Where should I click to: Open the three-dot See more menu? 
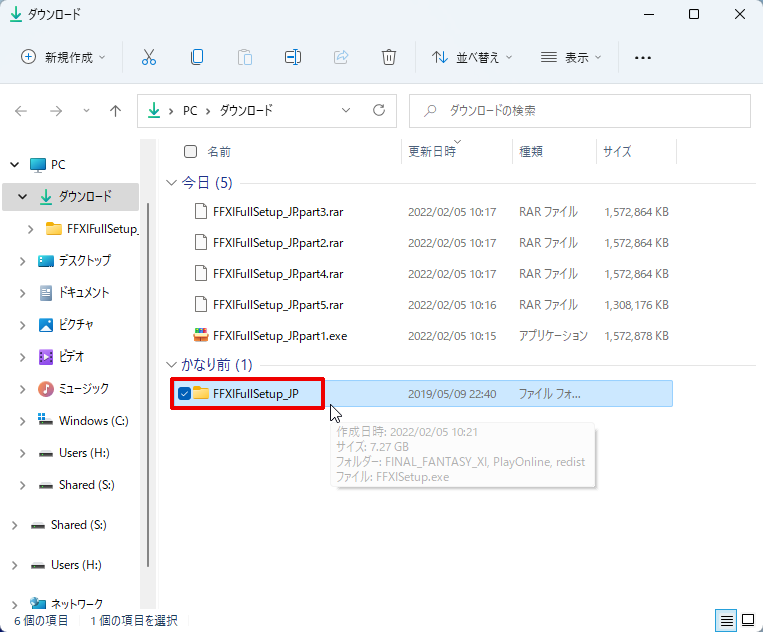pyautogui.click(x=642, y=58)
